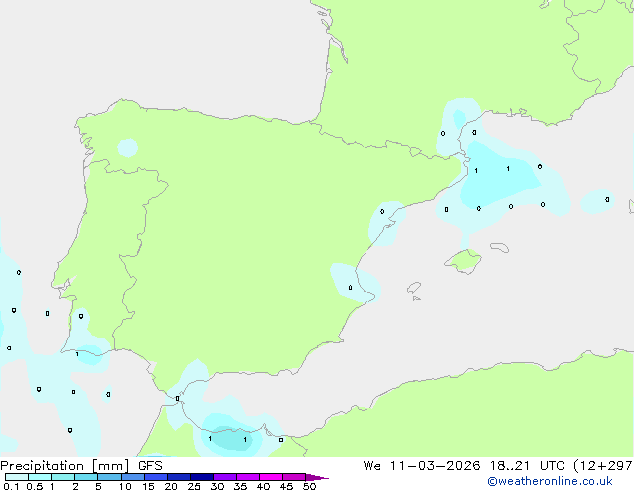Pick the legend swatch between 0.5 and 1

click(x=40, y=477)
